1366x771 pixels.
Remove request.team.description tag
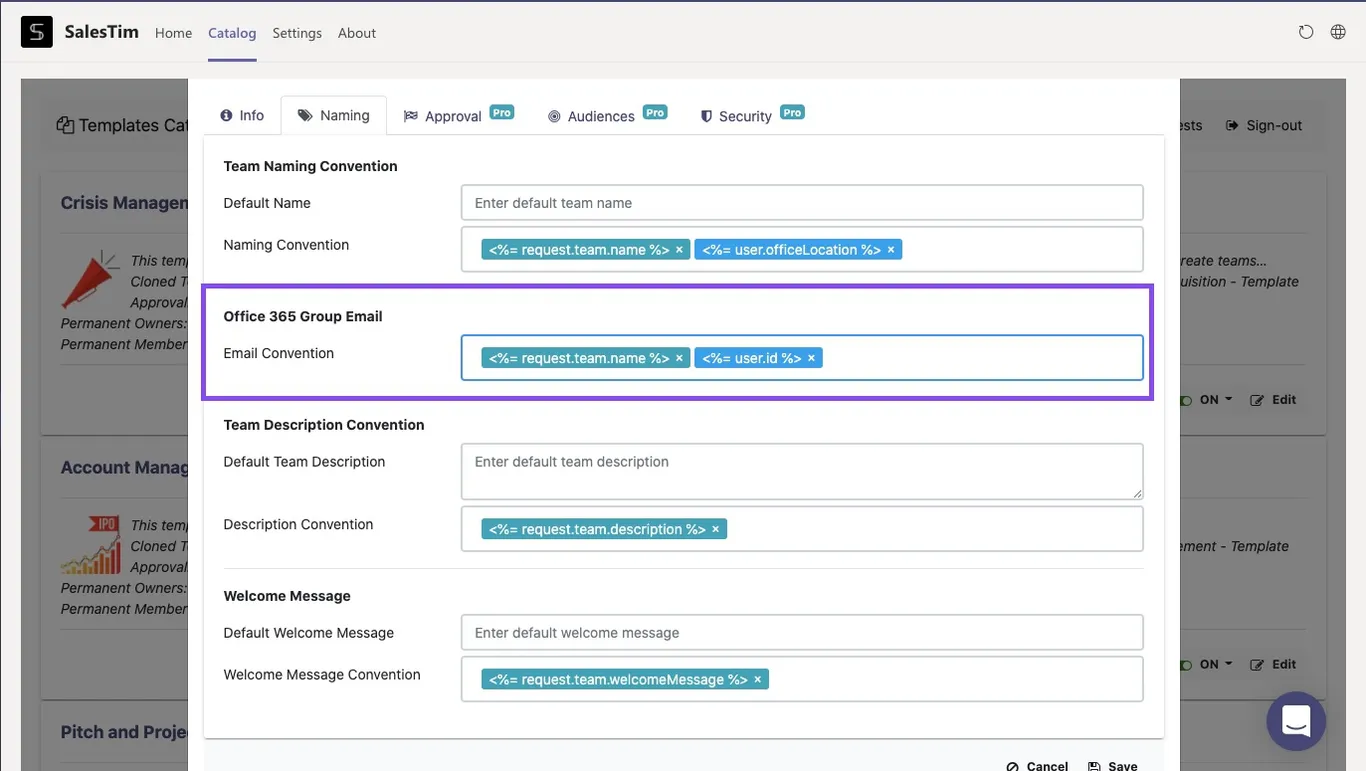pyautogui.click(x=715, y=529)
